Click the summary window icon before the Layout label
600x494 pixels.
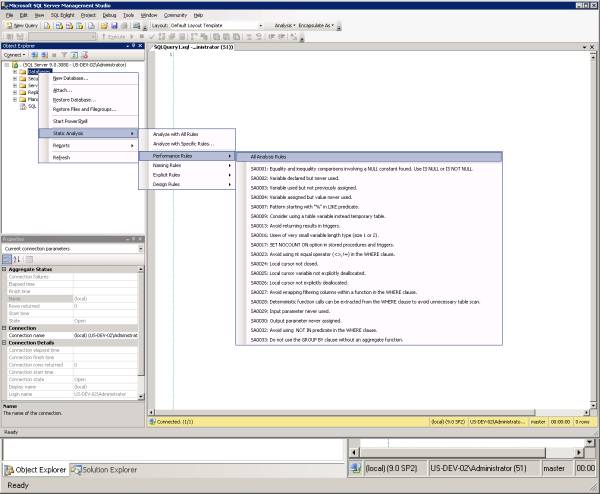tap(136, 26)
